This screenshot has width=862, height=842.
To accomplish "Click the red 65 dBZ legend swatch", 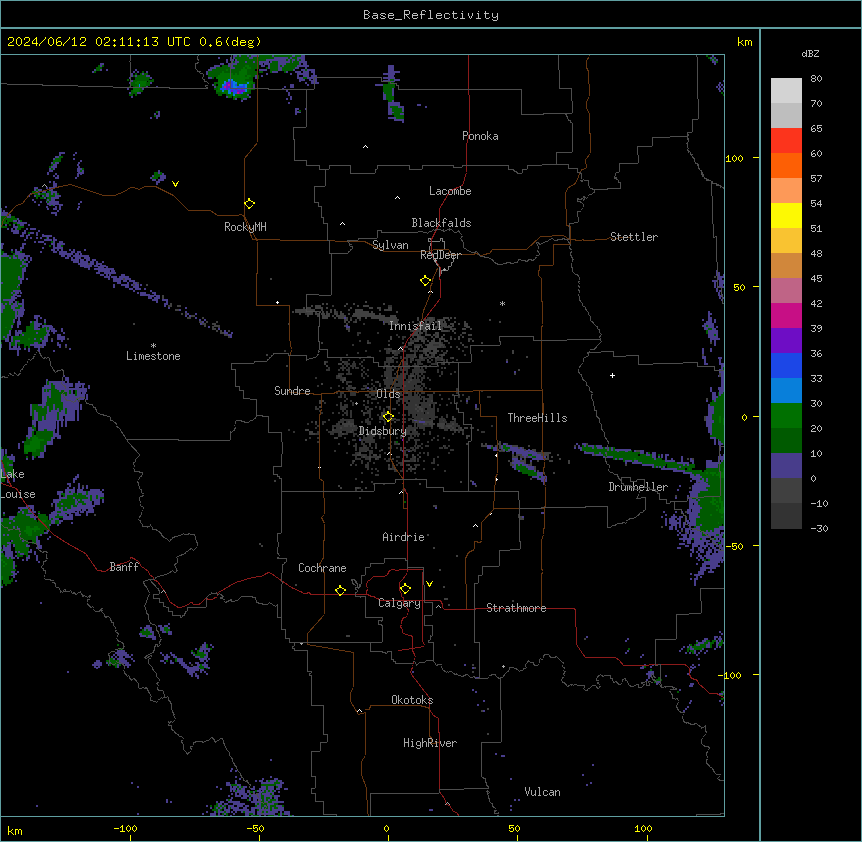I will coord(786,141).
